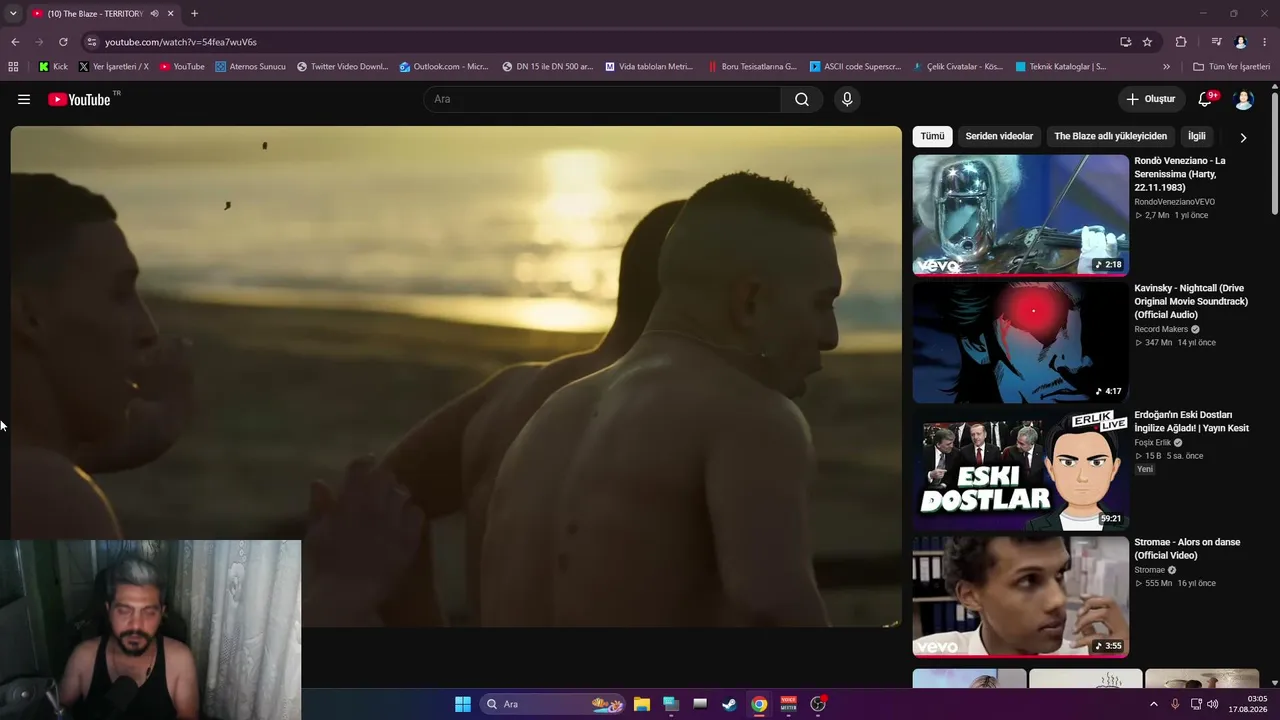Click the main video player
1280x720 pixels.
click(x=456, y=376)
